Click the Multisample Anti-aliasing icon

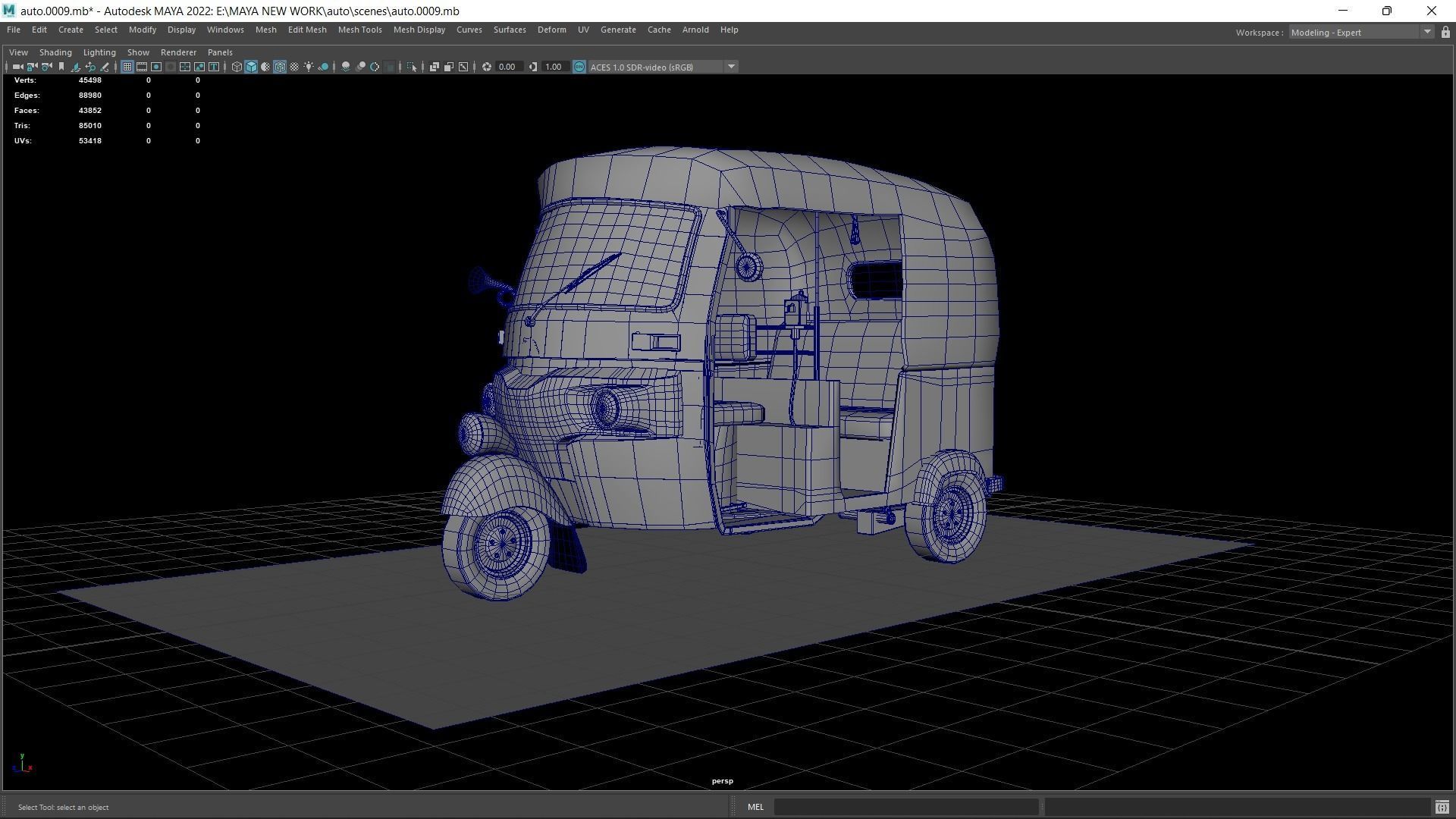pyautogui.click(x=375, y=67)
